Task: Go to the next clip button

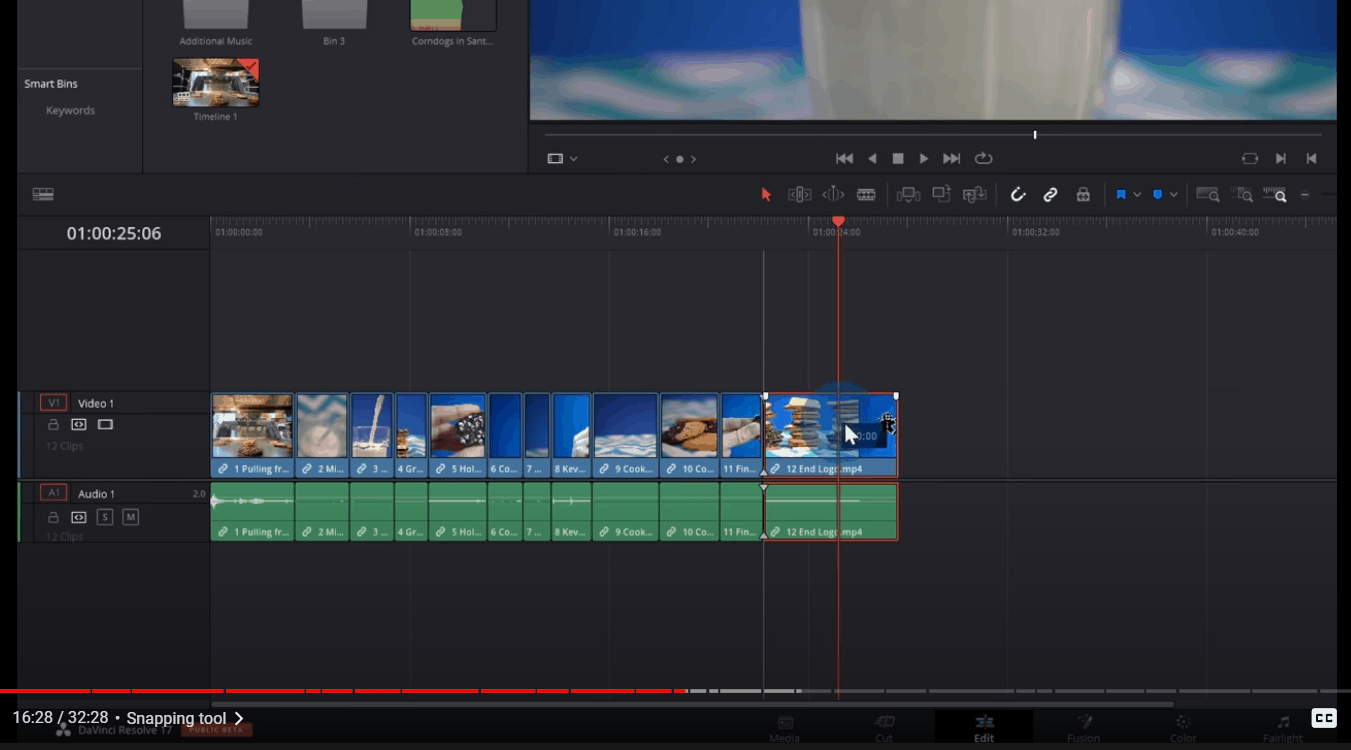Action: tap(1281, 159)
